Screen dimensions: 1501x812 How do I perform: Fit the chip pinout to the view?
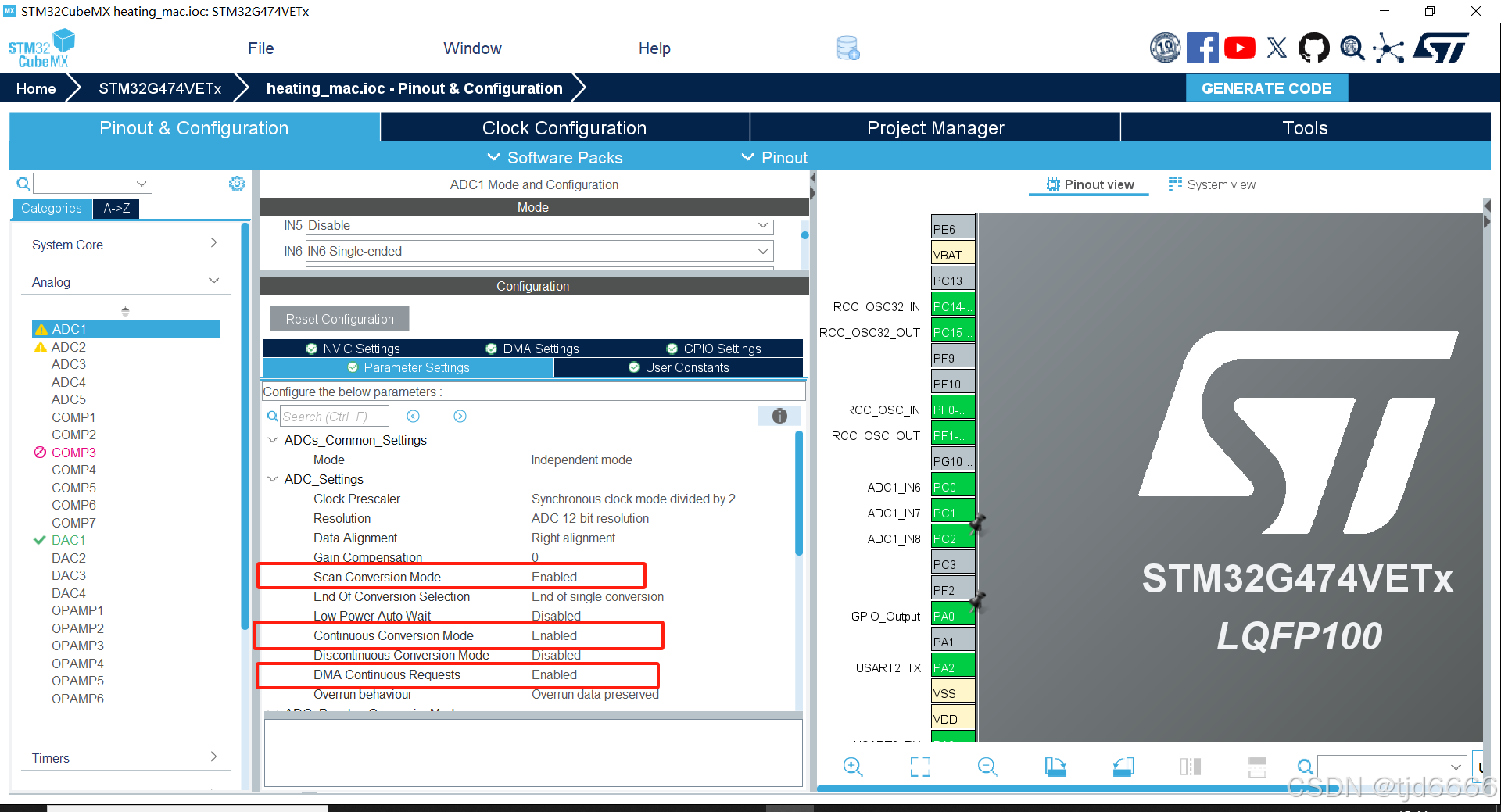pos(920,767)
